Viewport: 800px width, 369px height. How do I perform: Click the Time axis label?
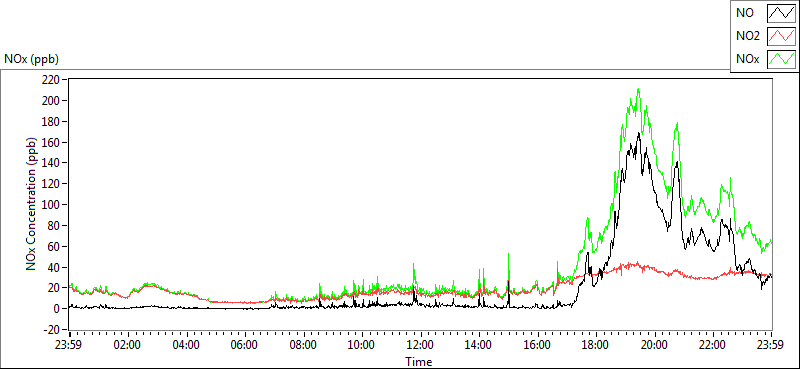click(x=419, y=362)
